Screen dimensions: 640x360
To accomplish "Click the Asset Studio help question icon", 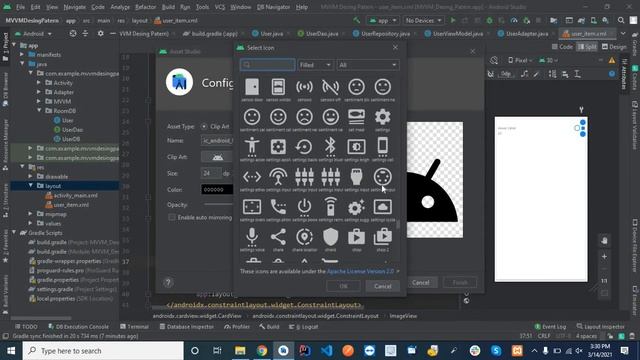I will [x=168, y=282].
